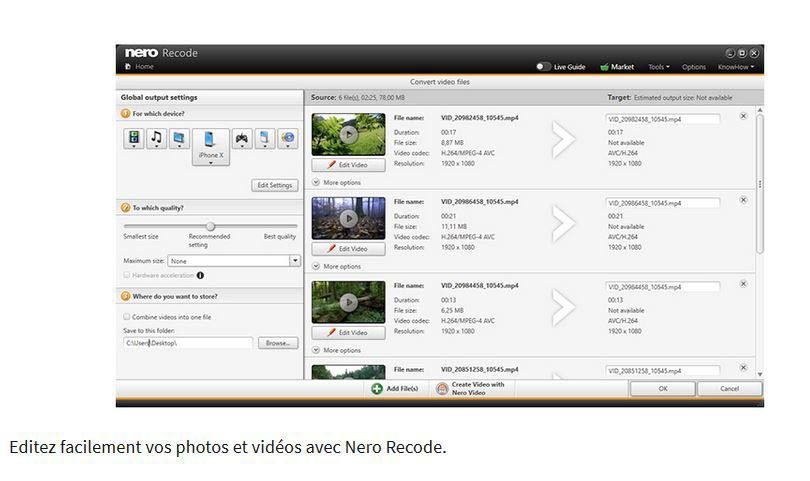Select the iPhone X device icon
Screen dimensions: 810x481
[x=210, y=142]
